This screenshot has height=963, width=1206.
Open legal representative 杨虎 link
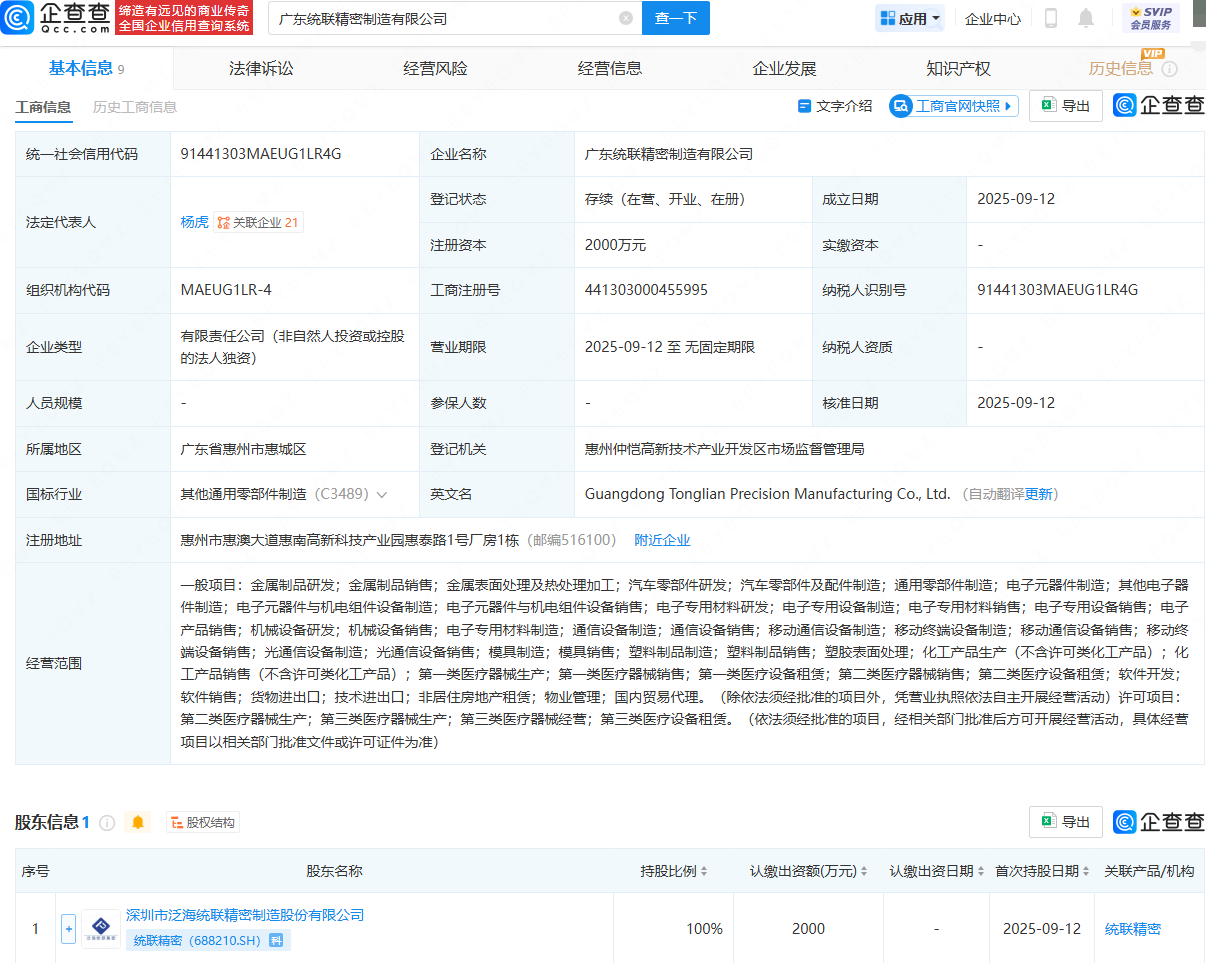coord(194,222)
